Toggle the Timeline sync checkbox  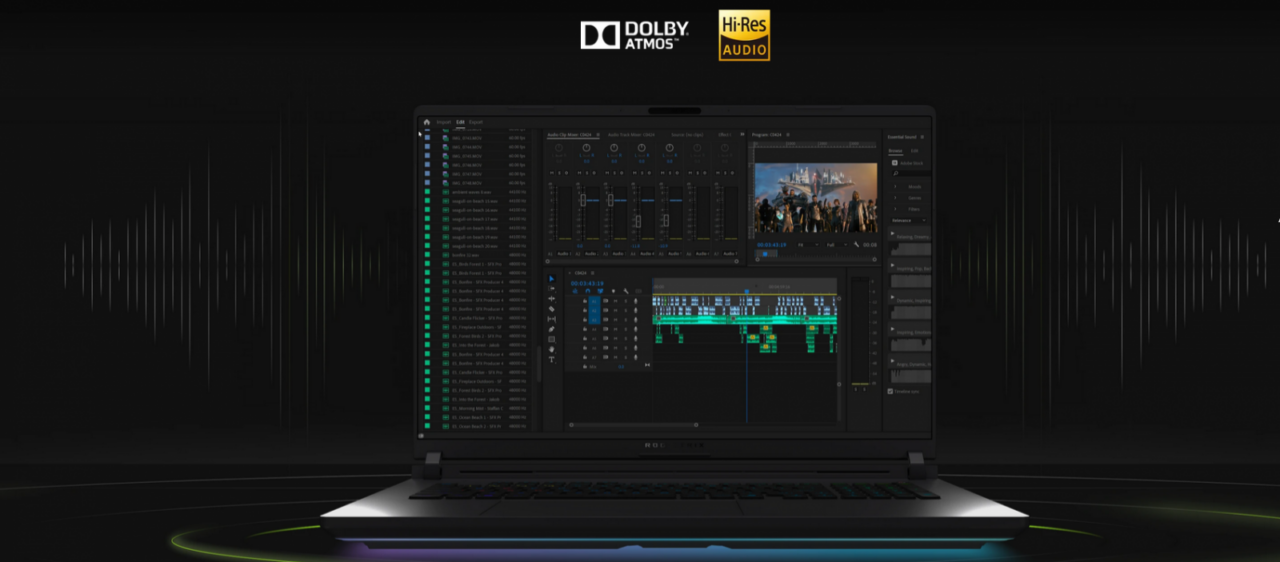[x=891, y=391]
